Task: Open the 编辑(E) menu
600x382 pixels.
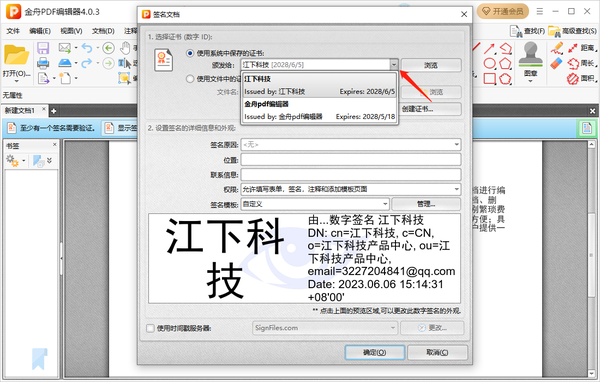Action: 40,31
